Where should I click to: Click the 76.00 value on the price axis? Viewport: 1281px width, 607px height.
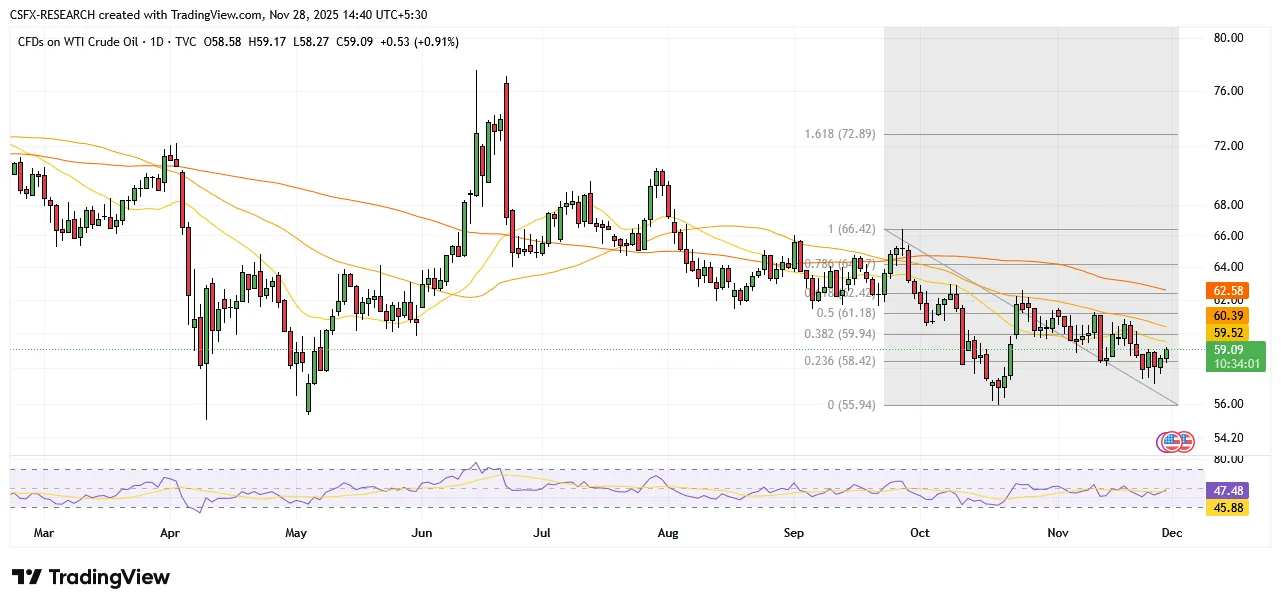(1226, 91)
